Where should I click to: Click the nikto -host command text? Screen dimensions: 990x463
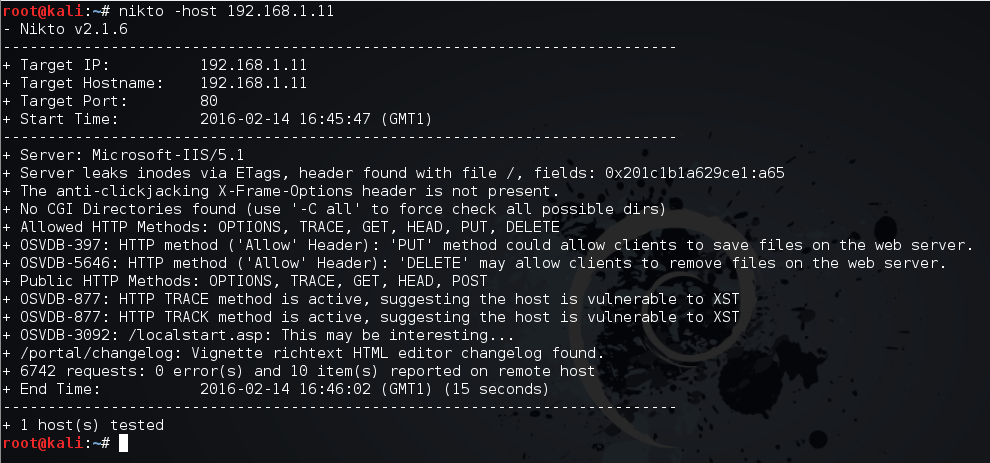pyautogui.click(x=227, y=11)
